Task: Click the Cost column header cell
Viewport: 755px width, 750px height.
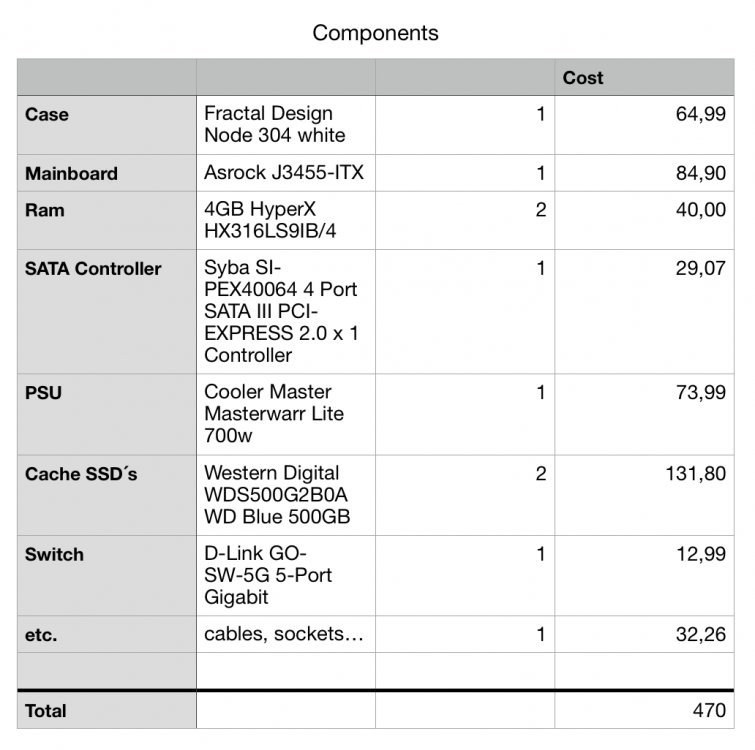Action: 644,77
